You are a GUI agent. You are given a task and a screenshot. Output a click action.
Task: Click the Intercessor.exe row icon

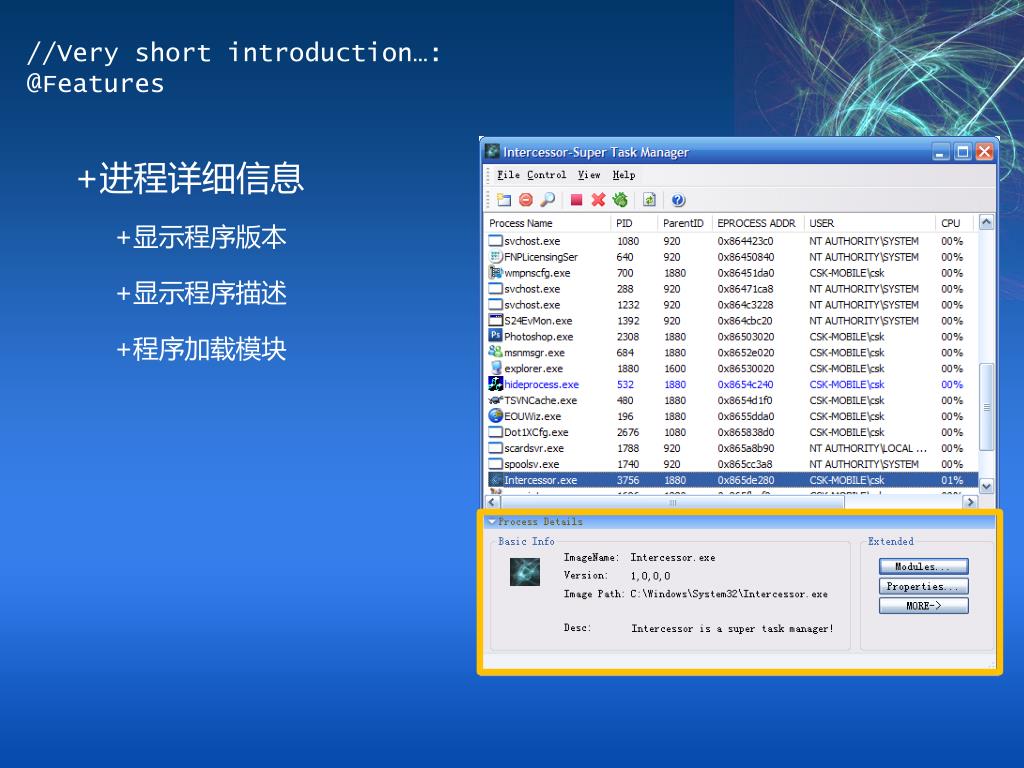click(496, 479)
